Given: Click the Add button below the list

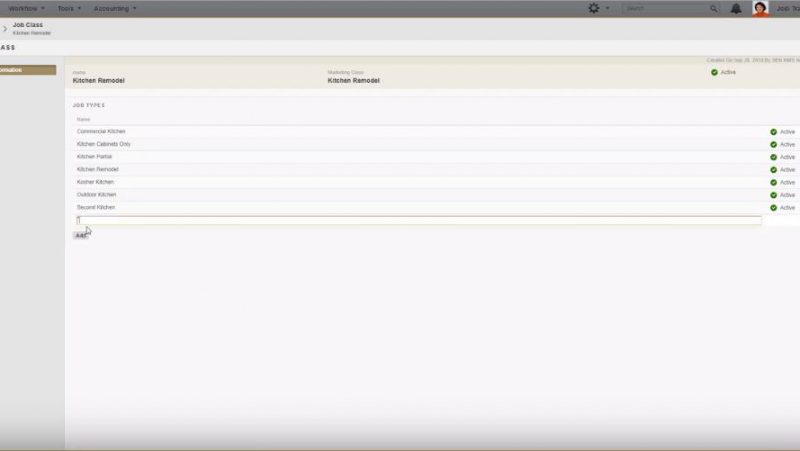Looking at the screenshot, I should coord(80,236).
